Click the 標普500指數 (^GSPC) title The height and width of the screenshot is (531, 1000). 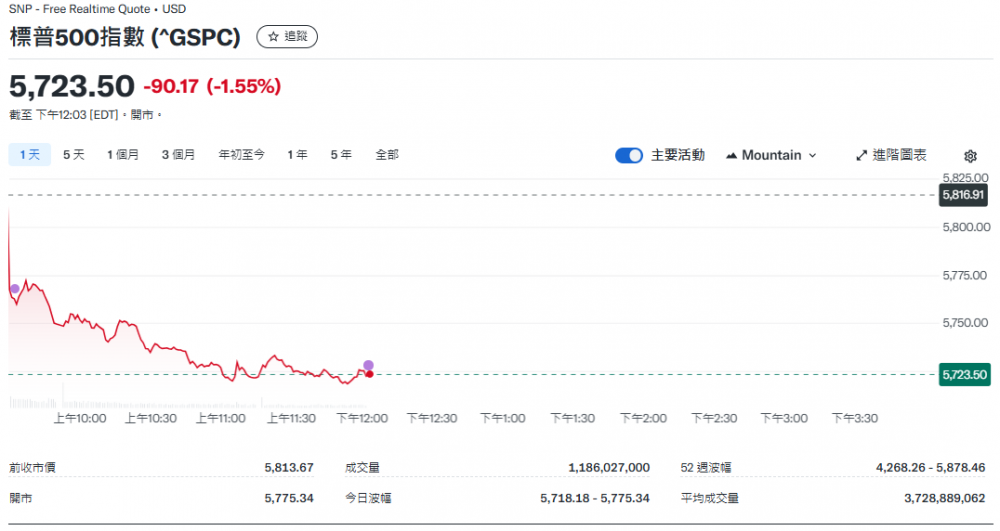pos(125,37)
